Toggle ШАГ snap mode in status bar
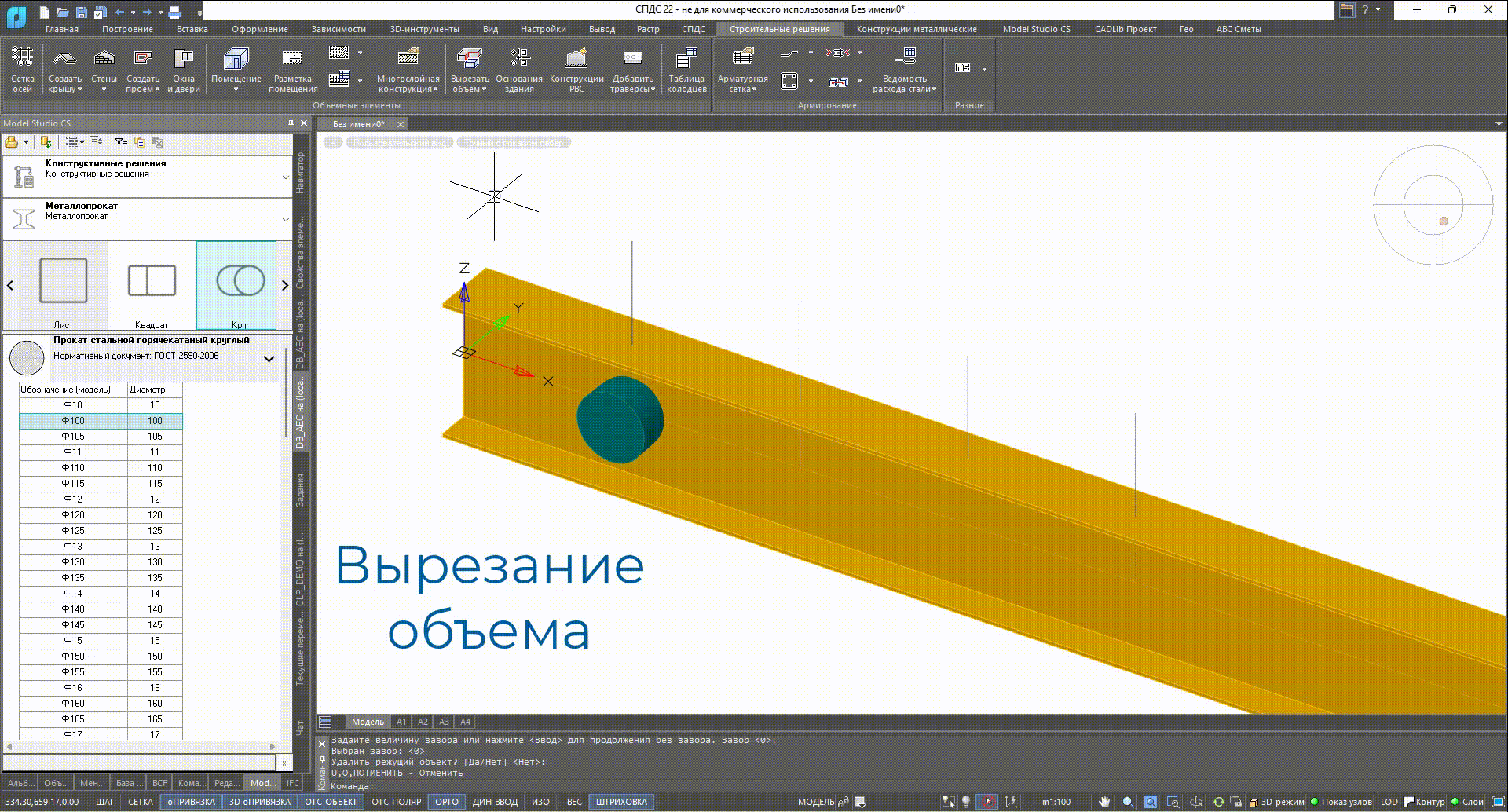 tap(104, 802)
